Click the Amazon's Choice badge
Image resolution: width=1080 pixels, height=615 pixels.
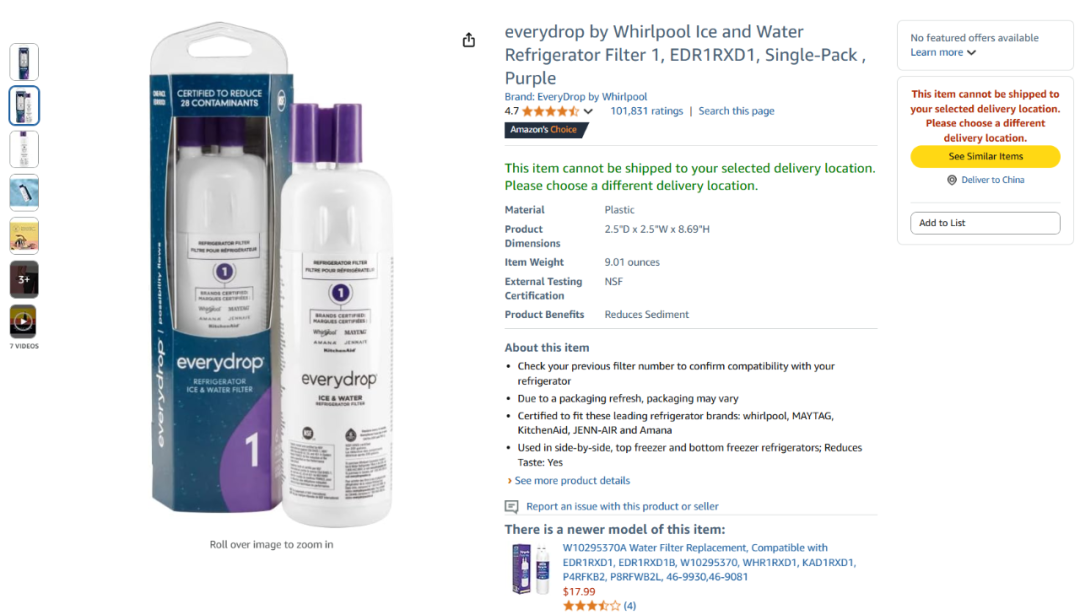546,129
